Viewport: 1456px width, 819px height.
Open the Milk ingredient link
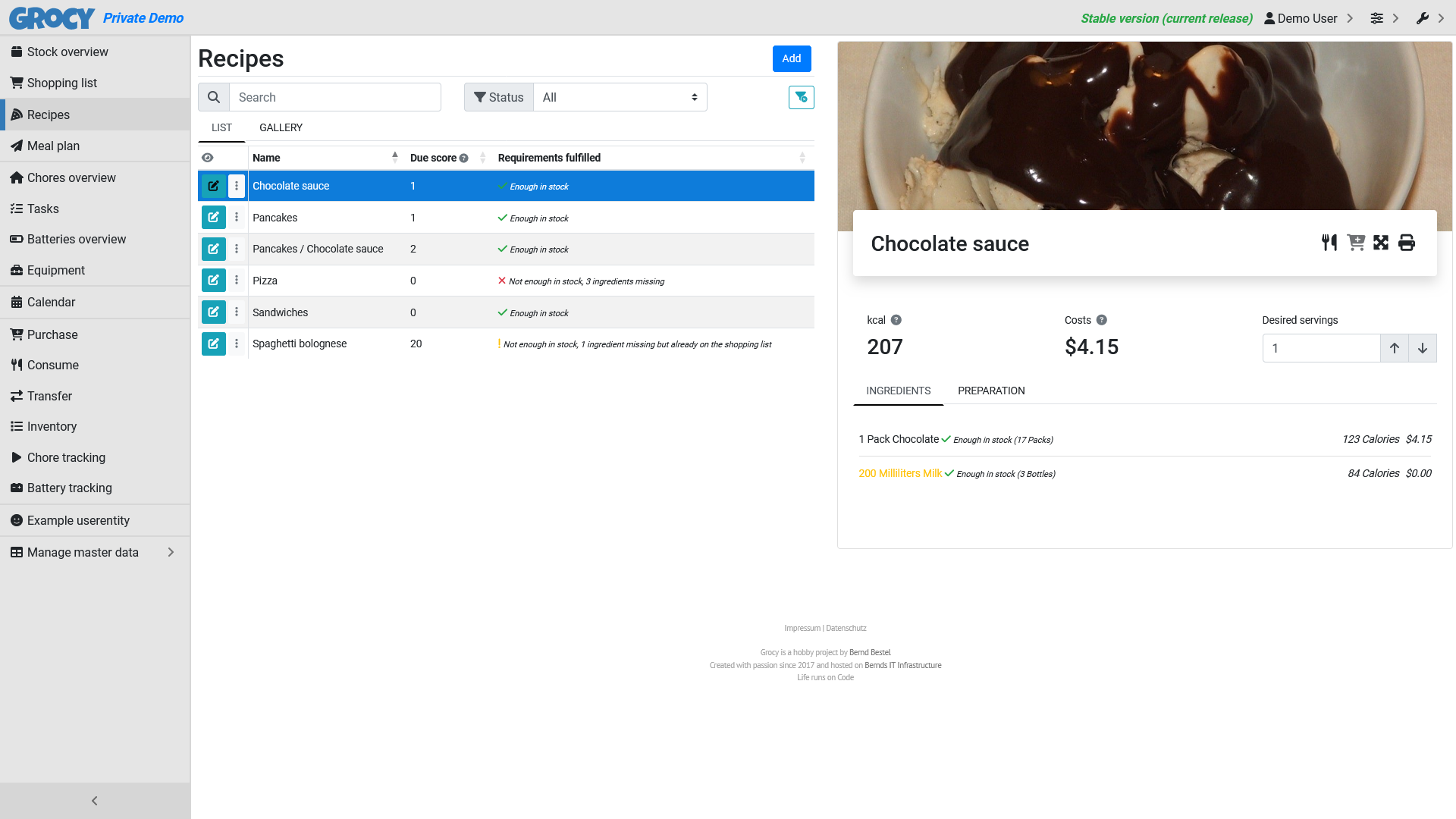point(900,473)
